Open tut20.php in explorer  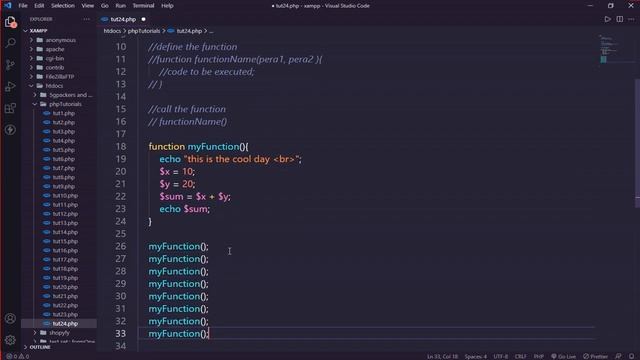[65, 287]
